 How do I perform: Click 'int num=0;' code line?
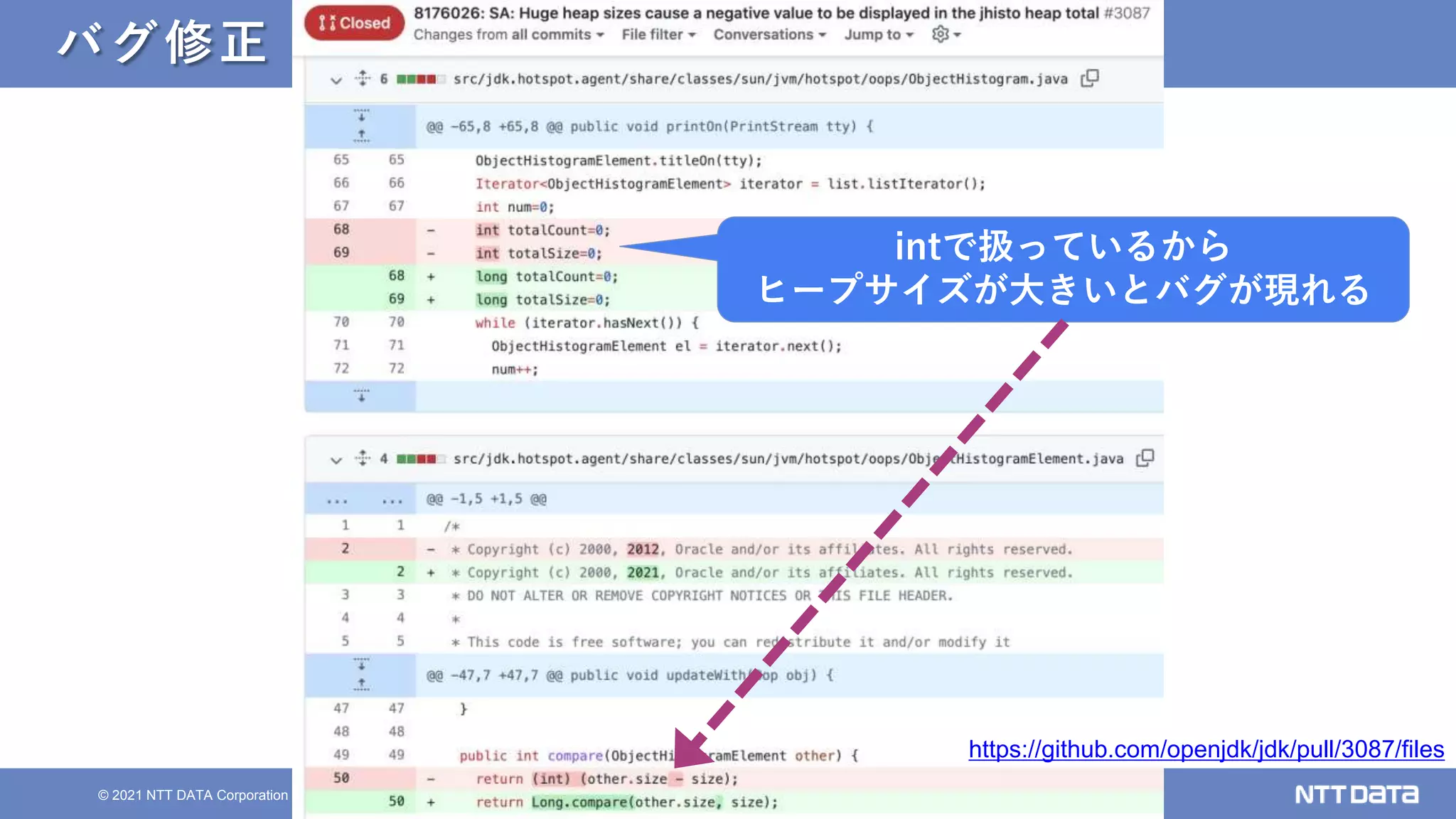pos(515,207)
